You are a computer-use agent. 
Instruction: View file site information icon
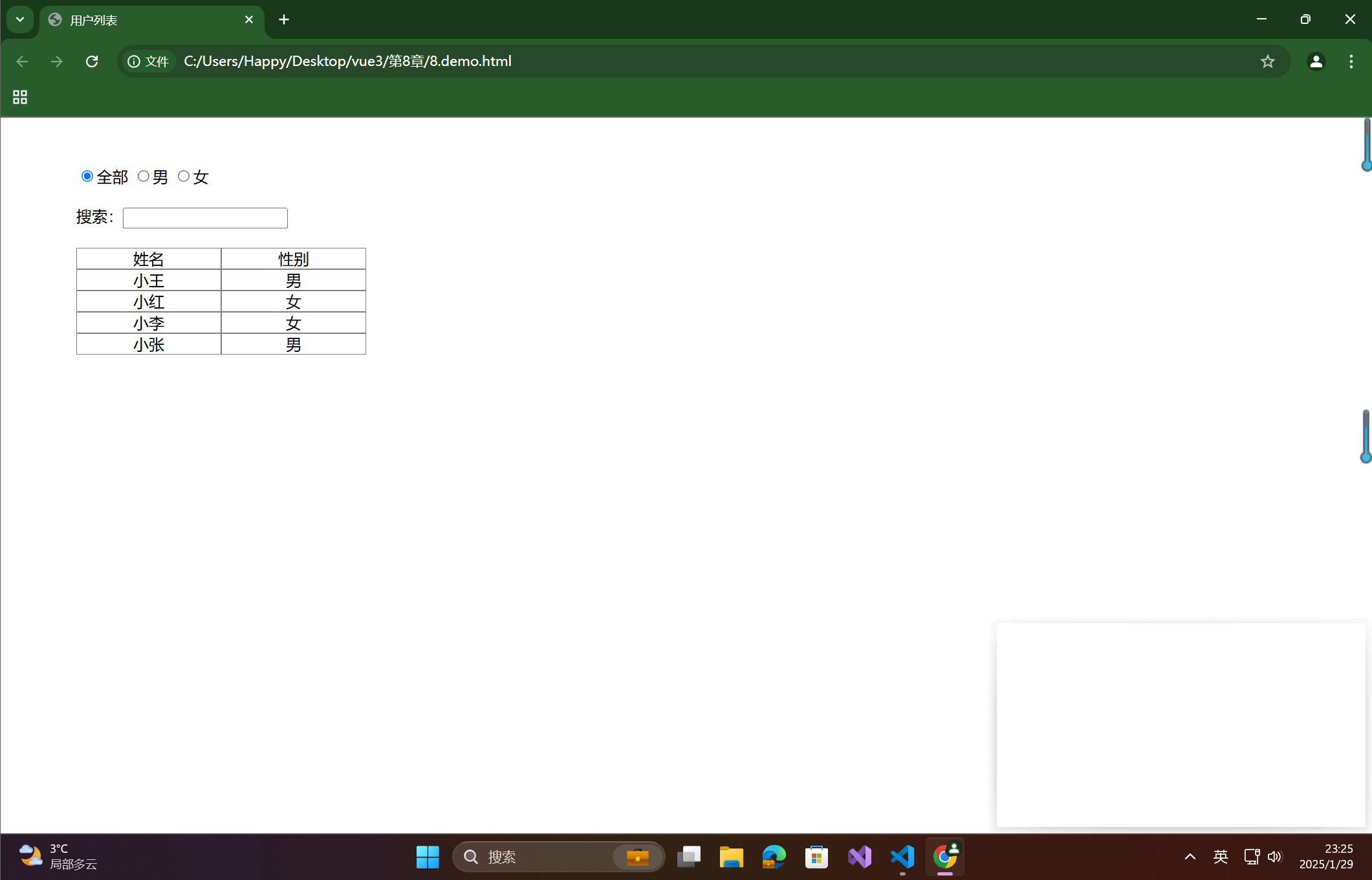[134, 61]
